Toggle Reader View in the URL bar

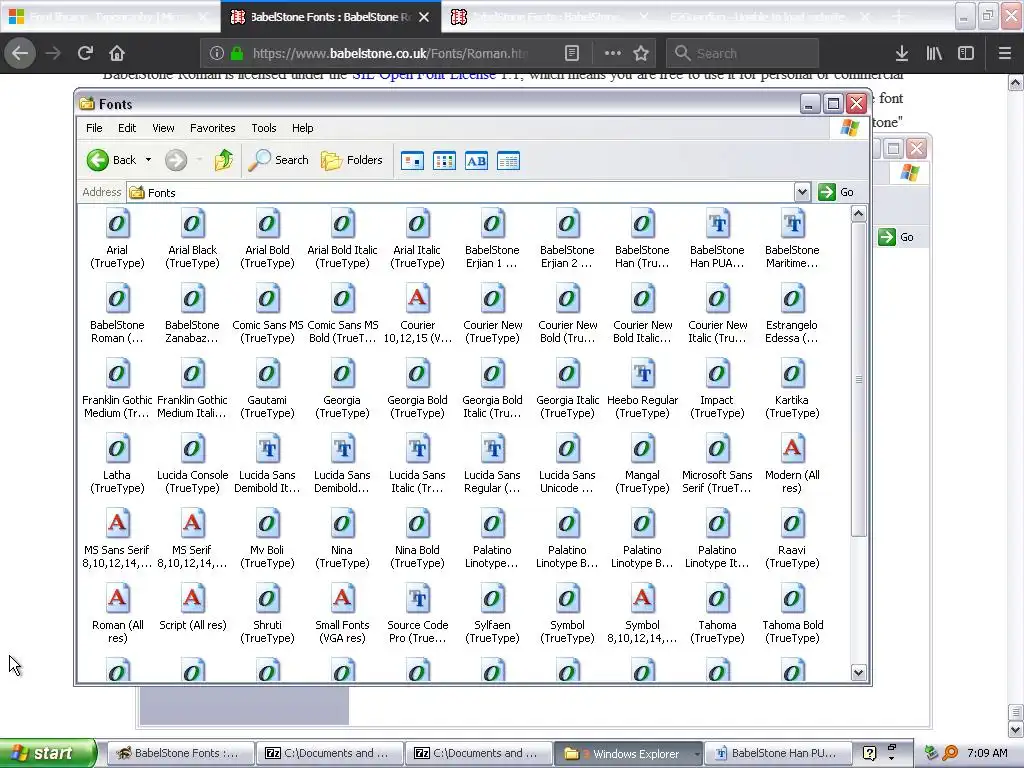click(x=571, y=53)
